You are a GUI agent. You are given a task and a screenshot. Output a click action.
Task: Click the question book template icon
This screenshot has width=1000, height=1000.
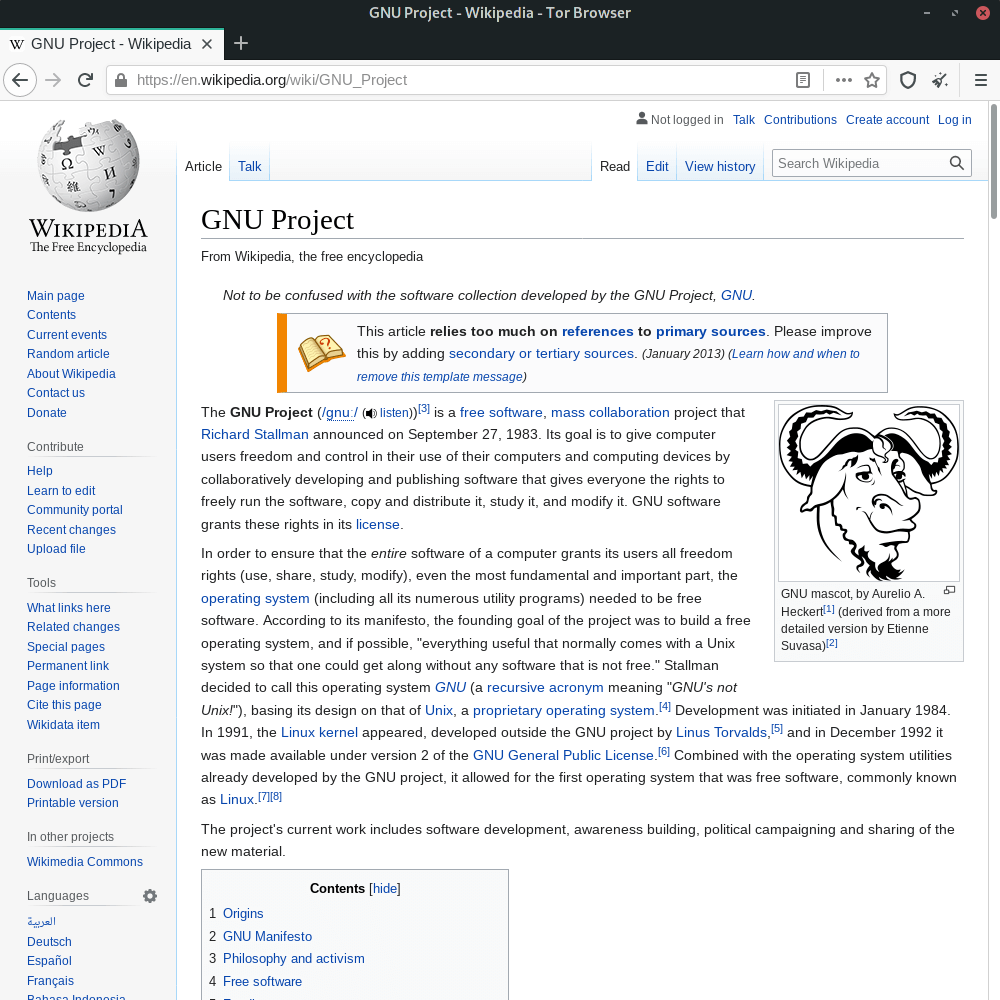point(321,353)
